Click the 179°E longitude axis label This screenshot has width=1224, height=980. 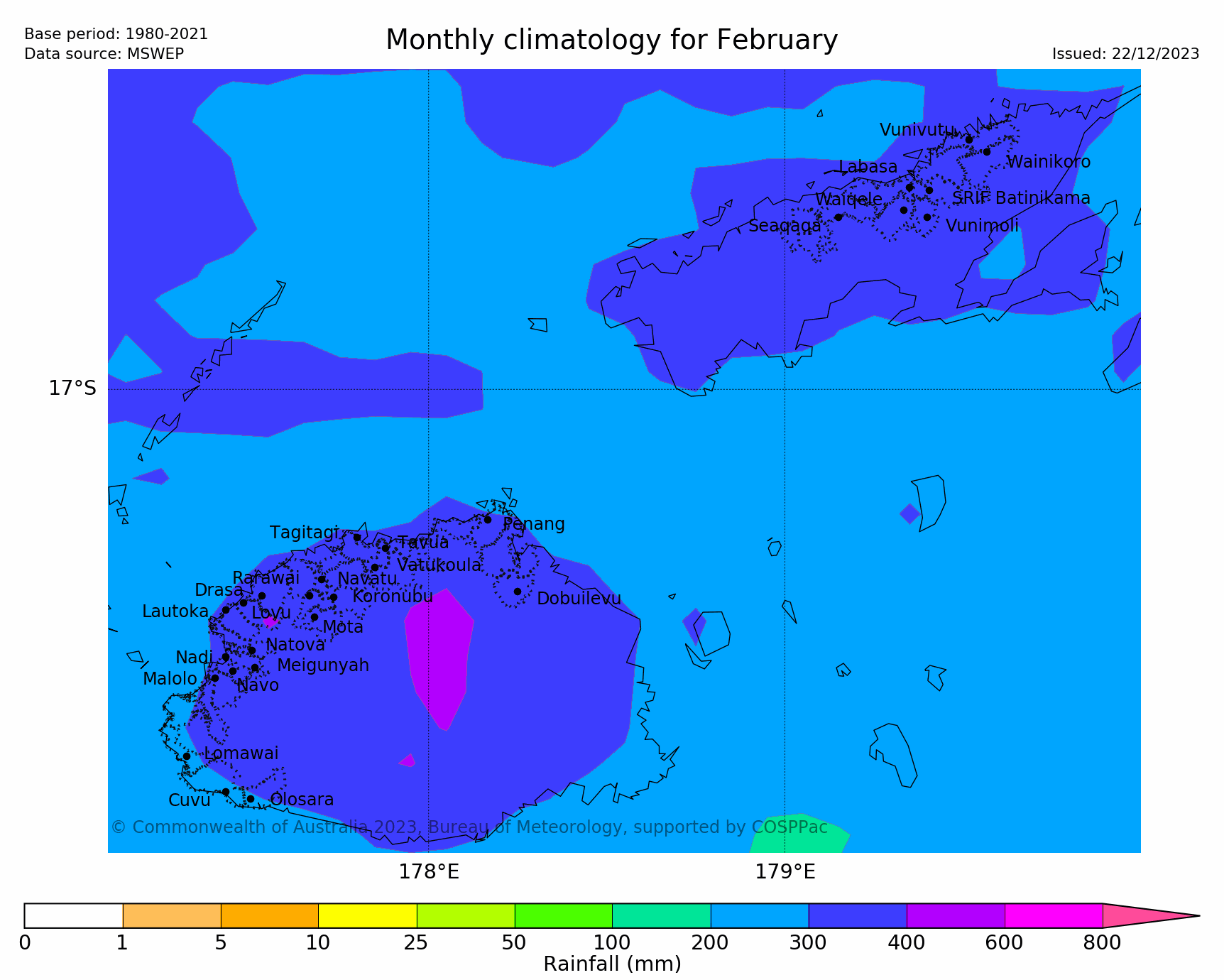coord(785,871)
